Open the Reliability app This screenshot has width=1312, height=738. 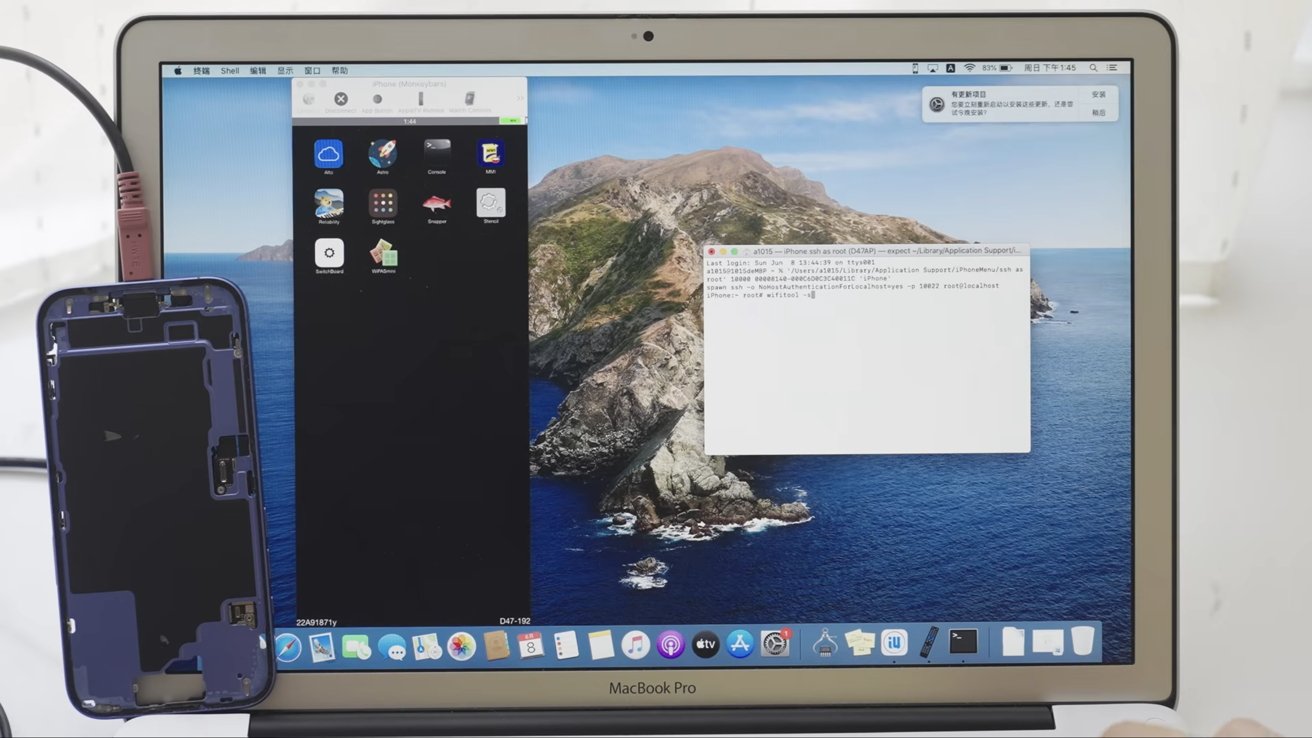[329, 203]
